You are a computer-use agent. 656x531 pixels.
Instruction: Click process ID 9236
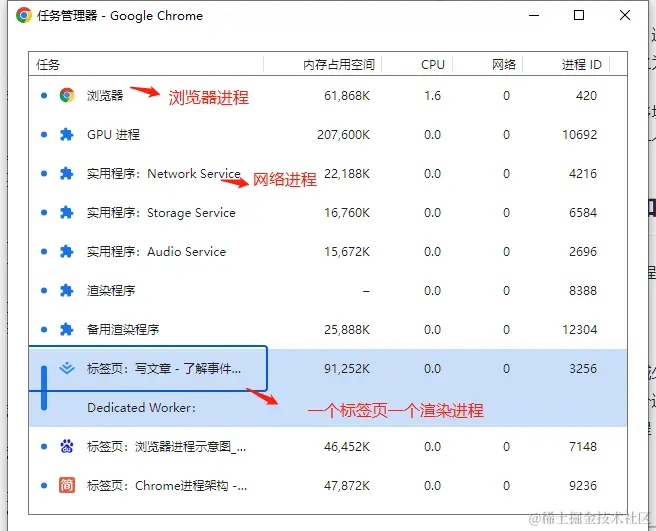coord(583,485)
